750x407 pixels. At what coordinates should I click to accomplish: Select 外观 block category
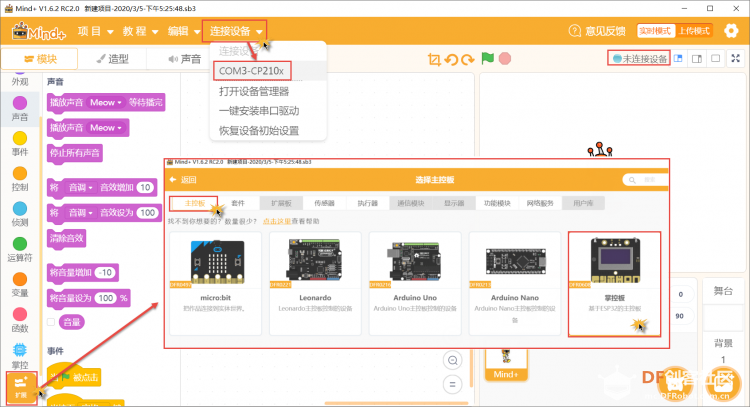pos(20,80)
